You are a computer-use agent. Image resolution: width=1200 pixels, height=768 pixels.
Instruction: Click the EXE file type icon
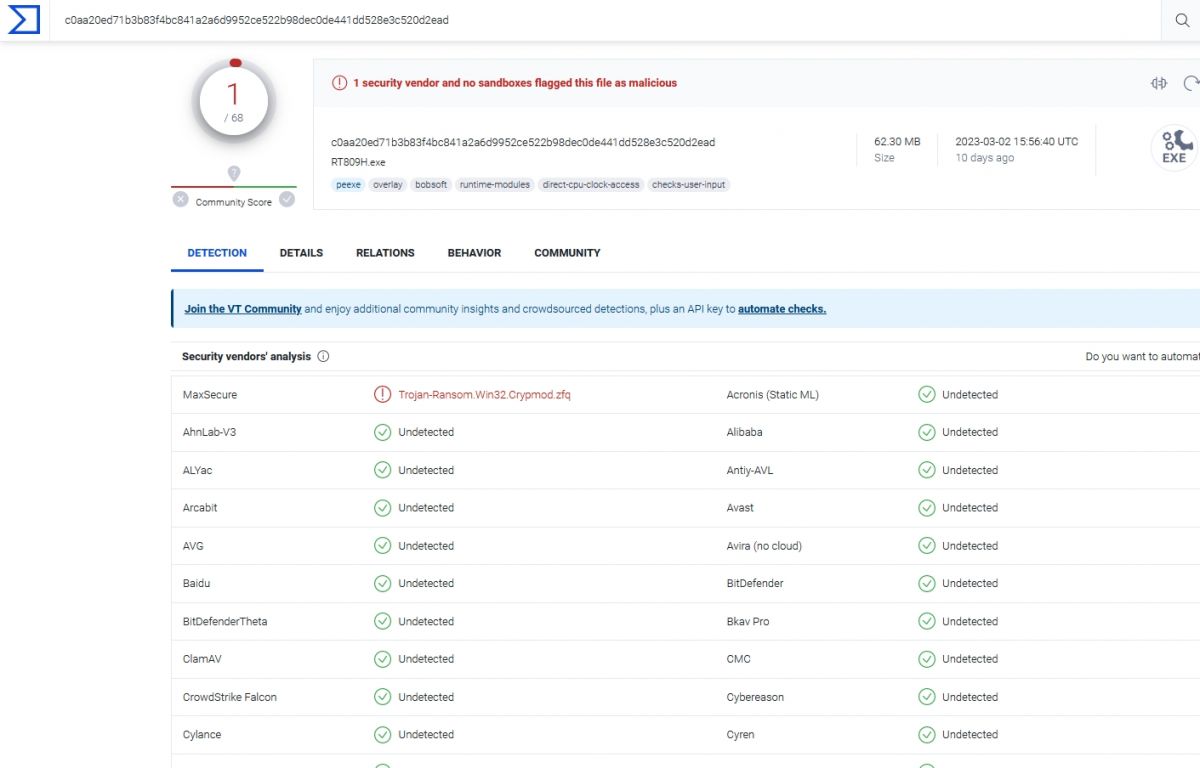1175,148
